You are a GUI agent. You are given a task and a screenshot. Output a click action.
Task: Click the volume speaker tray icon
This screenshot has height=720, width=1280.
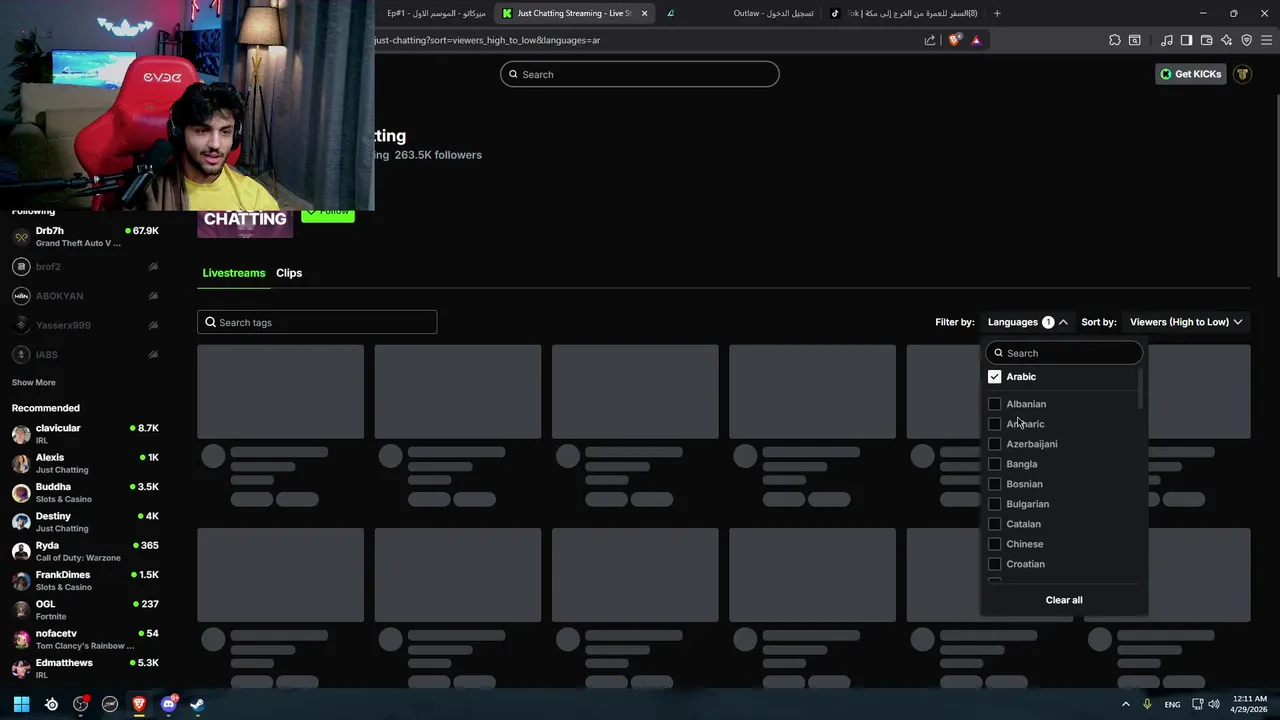click(1214, 704)
